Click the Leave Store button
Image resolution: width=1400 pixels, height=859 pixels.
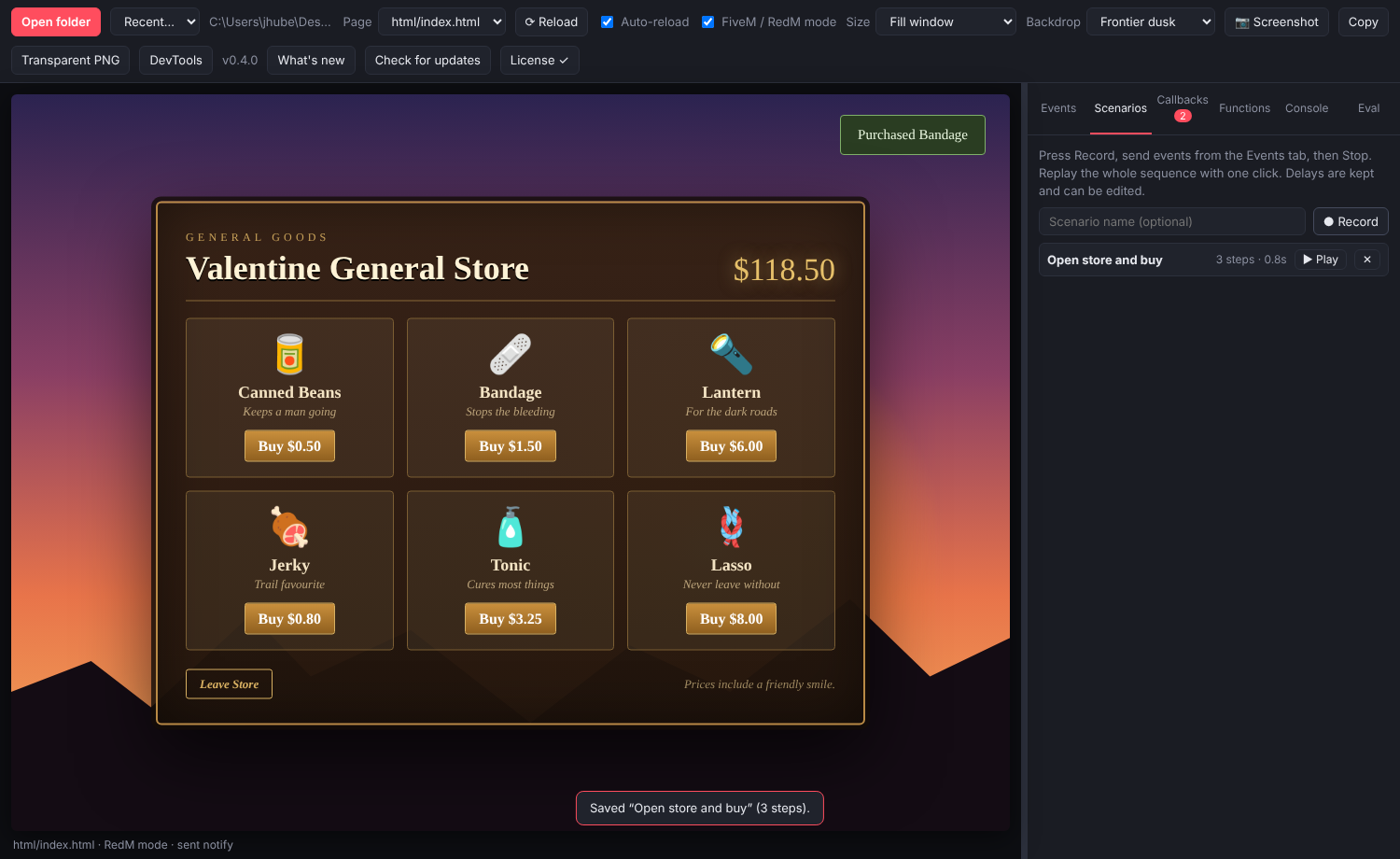point(230,684)
